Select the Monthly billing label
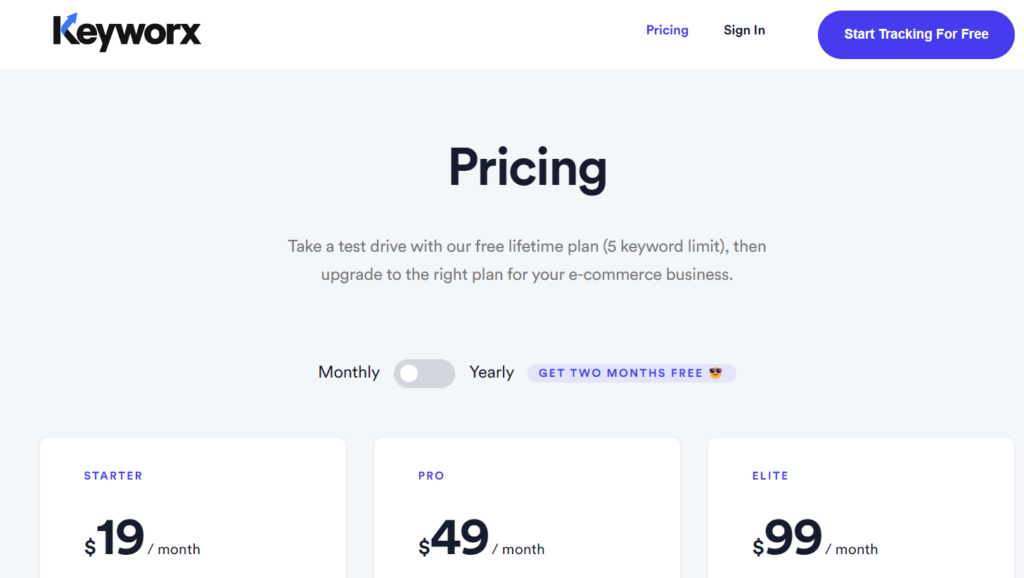This screenshot has height=578, width=1024. 349,372
